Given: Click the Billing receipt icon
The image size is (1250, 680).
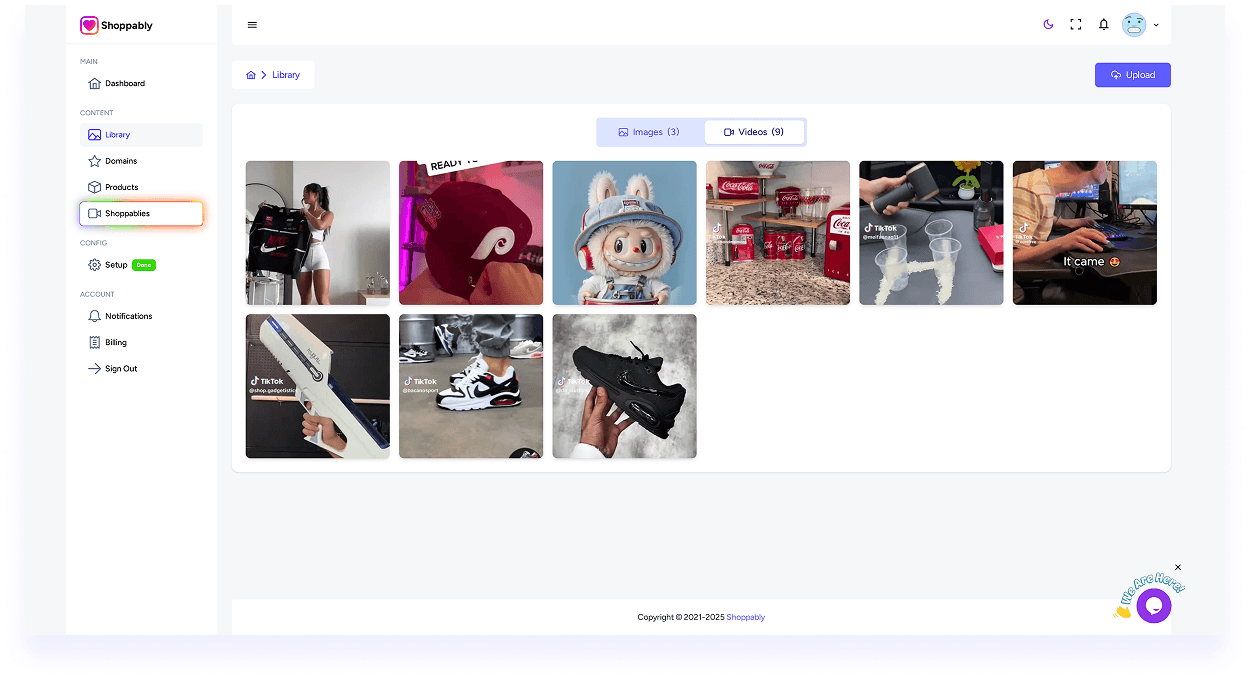Looking at the screenshot, I should pyautogui.click(x=93, y=342).
